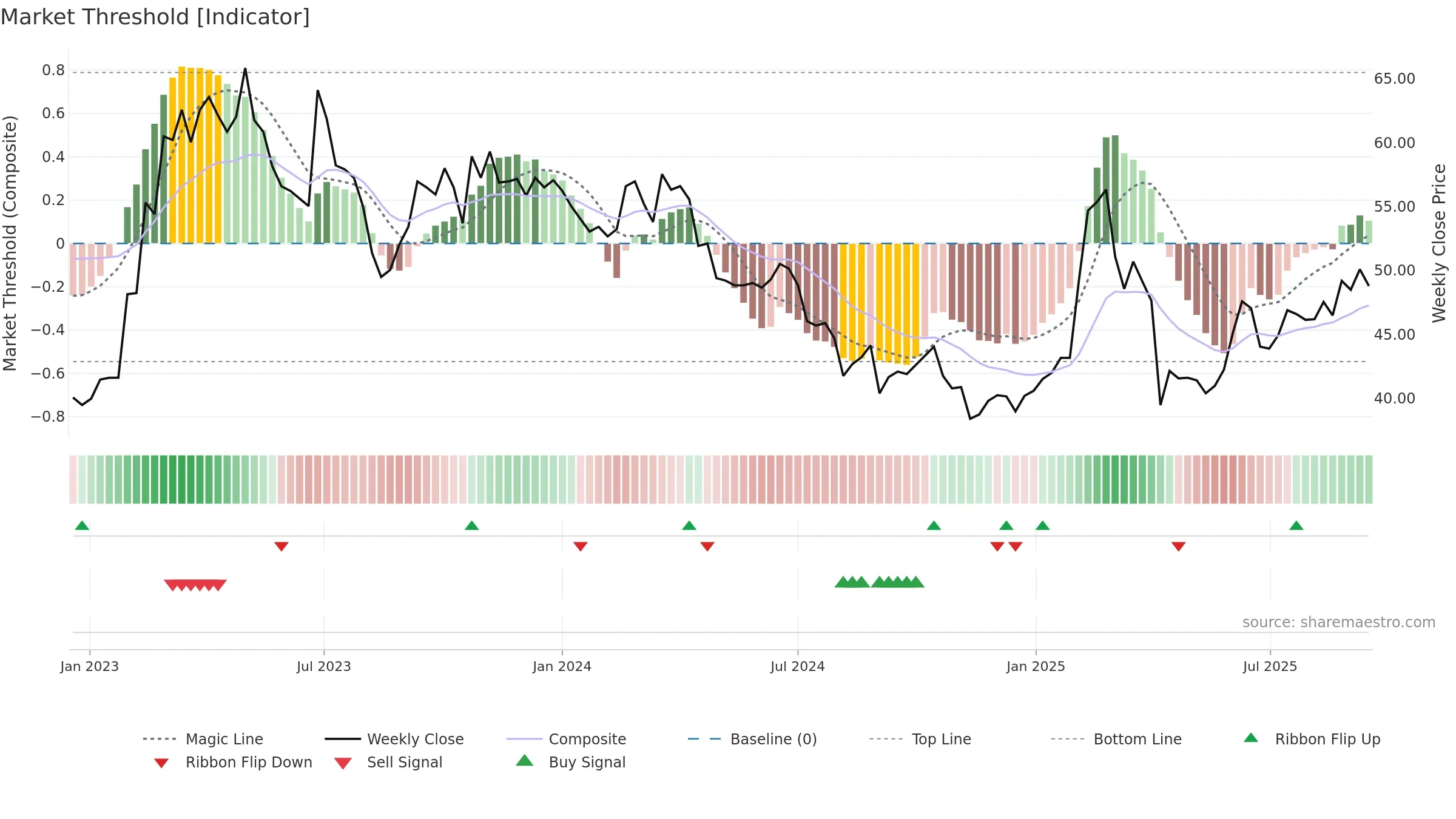This screenshot has height=819, width=1456.
Task: Click the Jan 2024 x-axis label
Action: (x=562, y=666)
